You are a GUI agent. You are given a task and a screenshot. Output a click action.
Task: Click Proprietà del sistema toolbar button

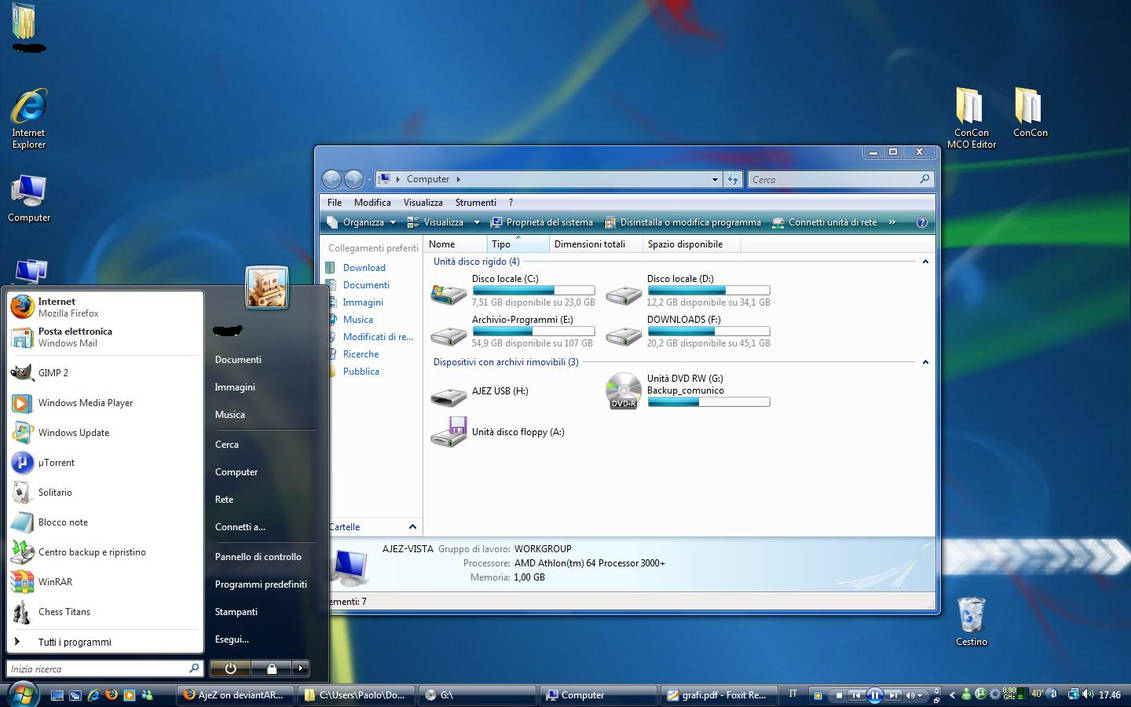coord(542,222)
